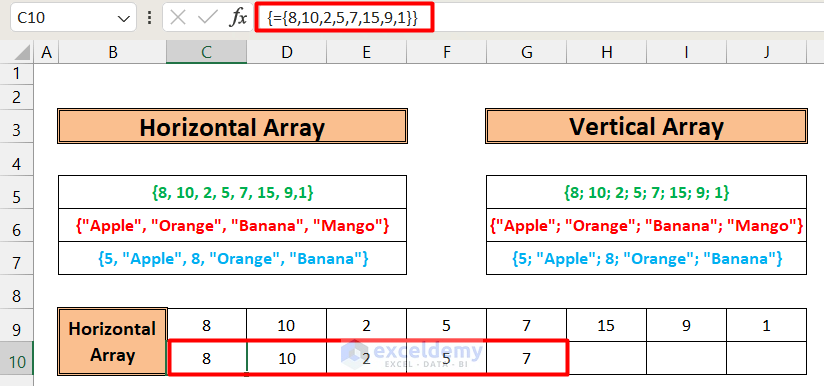824x386 pixels.
Task: Select column D header
Action: pos(286,52)
